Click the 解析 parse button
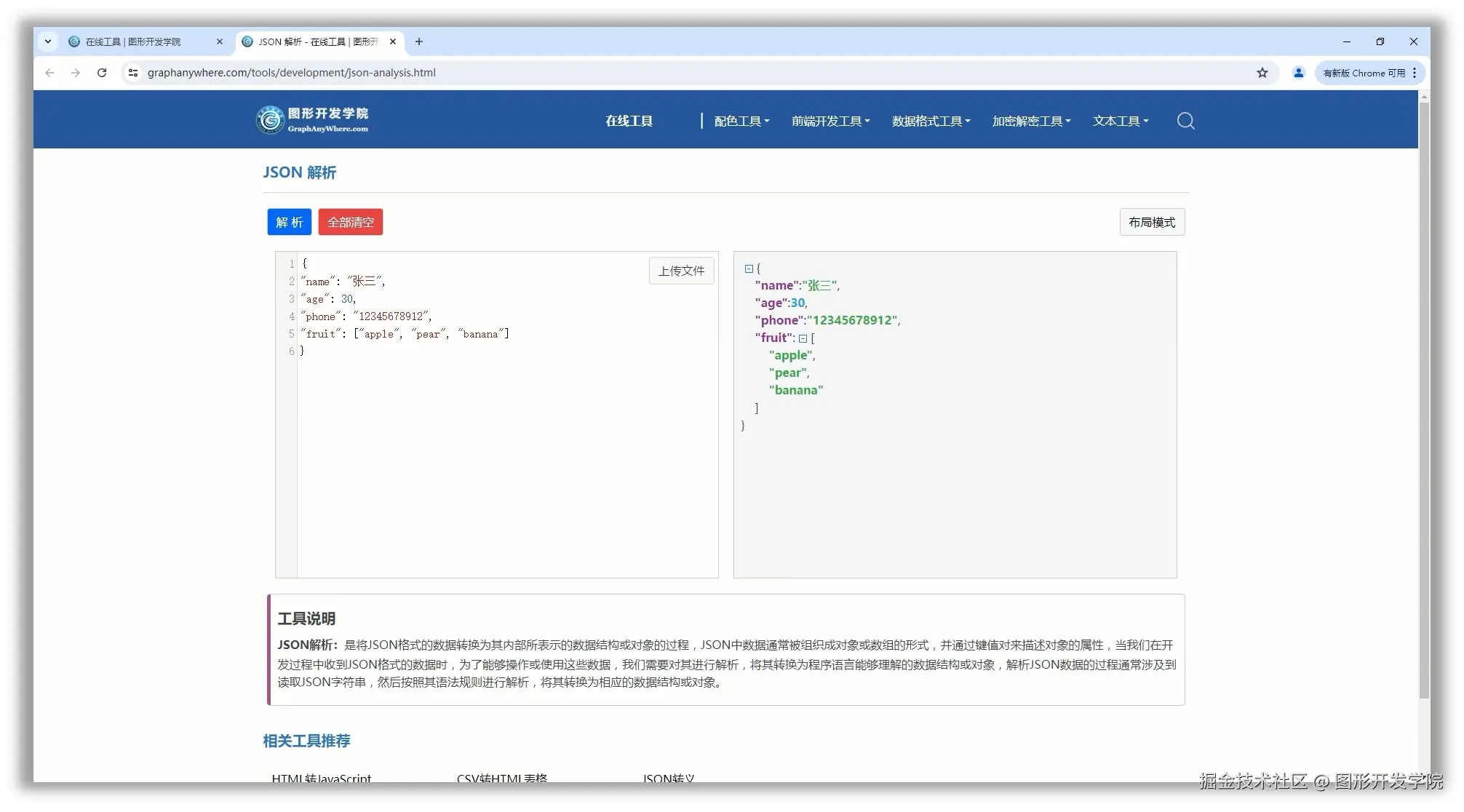The height and width of the screenshot is (812, 1464). point(289,222)
